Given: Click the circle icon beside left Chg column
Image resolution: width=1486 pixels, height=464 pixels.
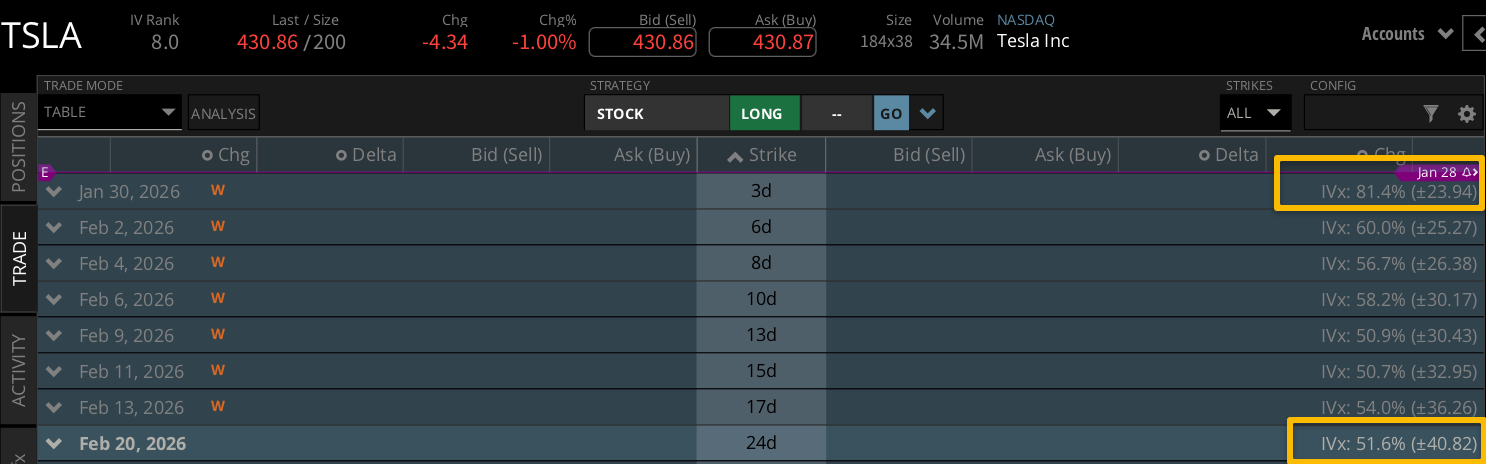Looking at the screenshot, I should 207,155.
